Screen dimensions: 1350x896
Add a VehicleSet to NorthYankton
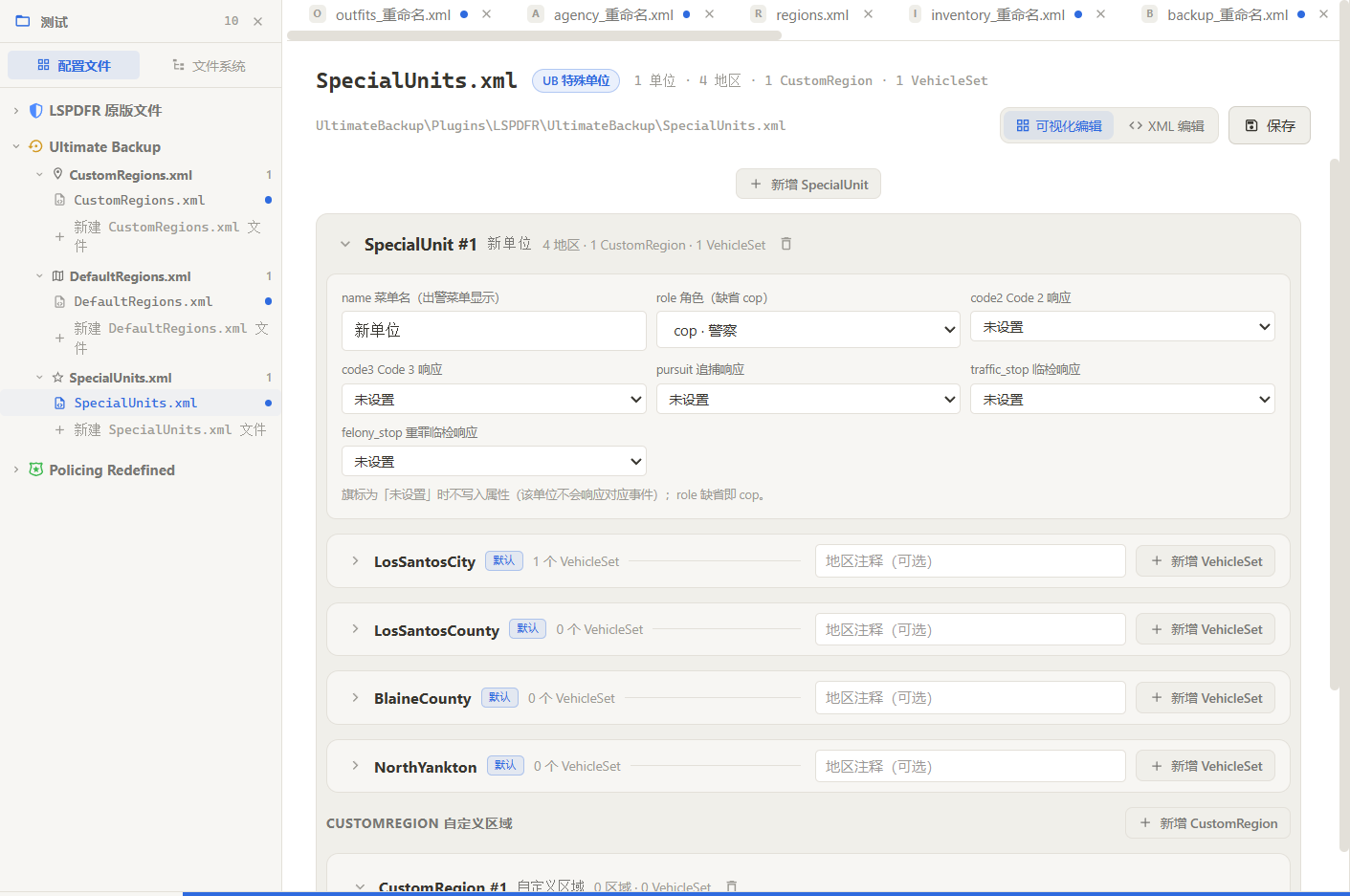click(x=1206, y=766)
